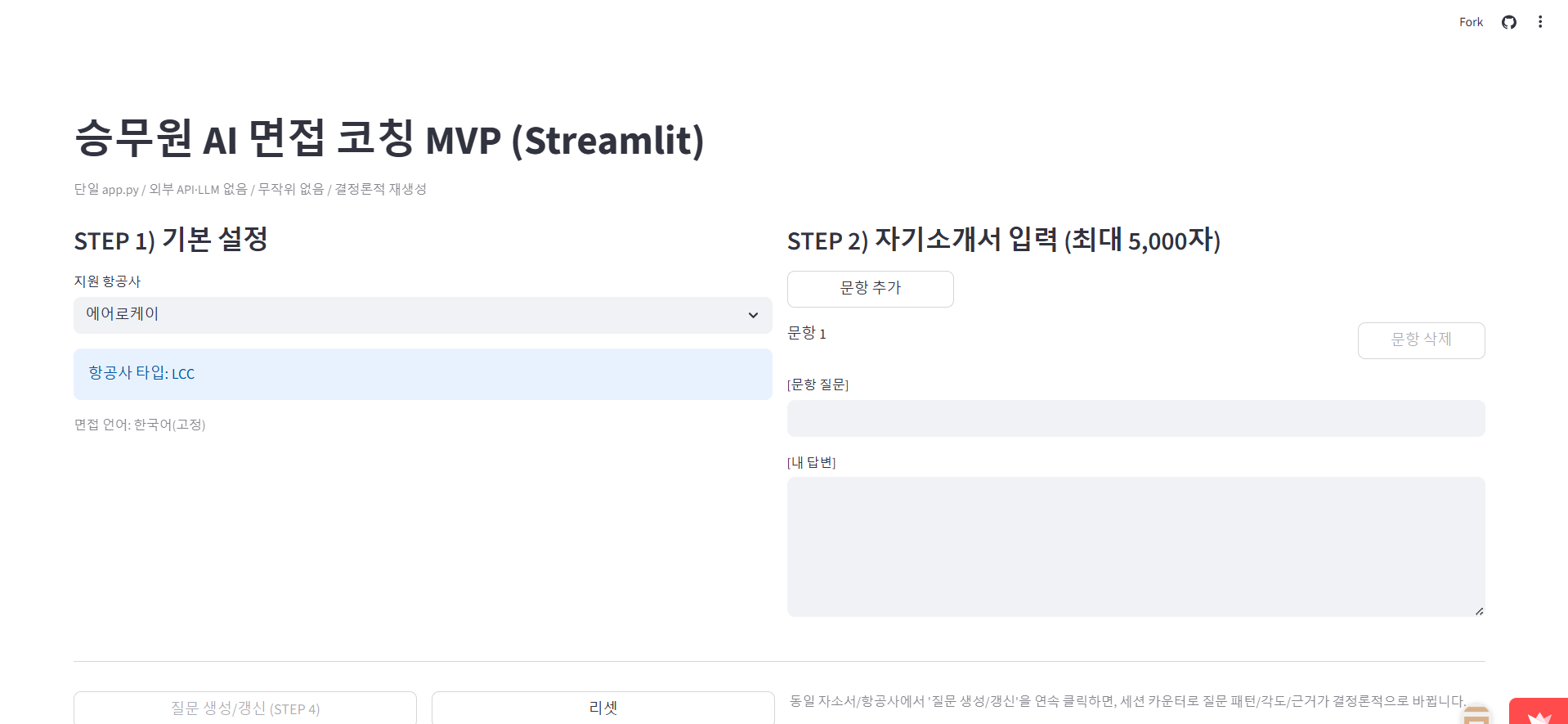
Task: Click inside the [내 답변] text area
Action: click(1136, 546)
